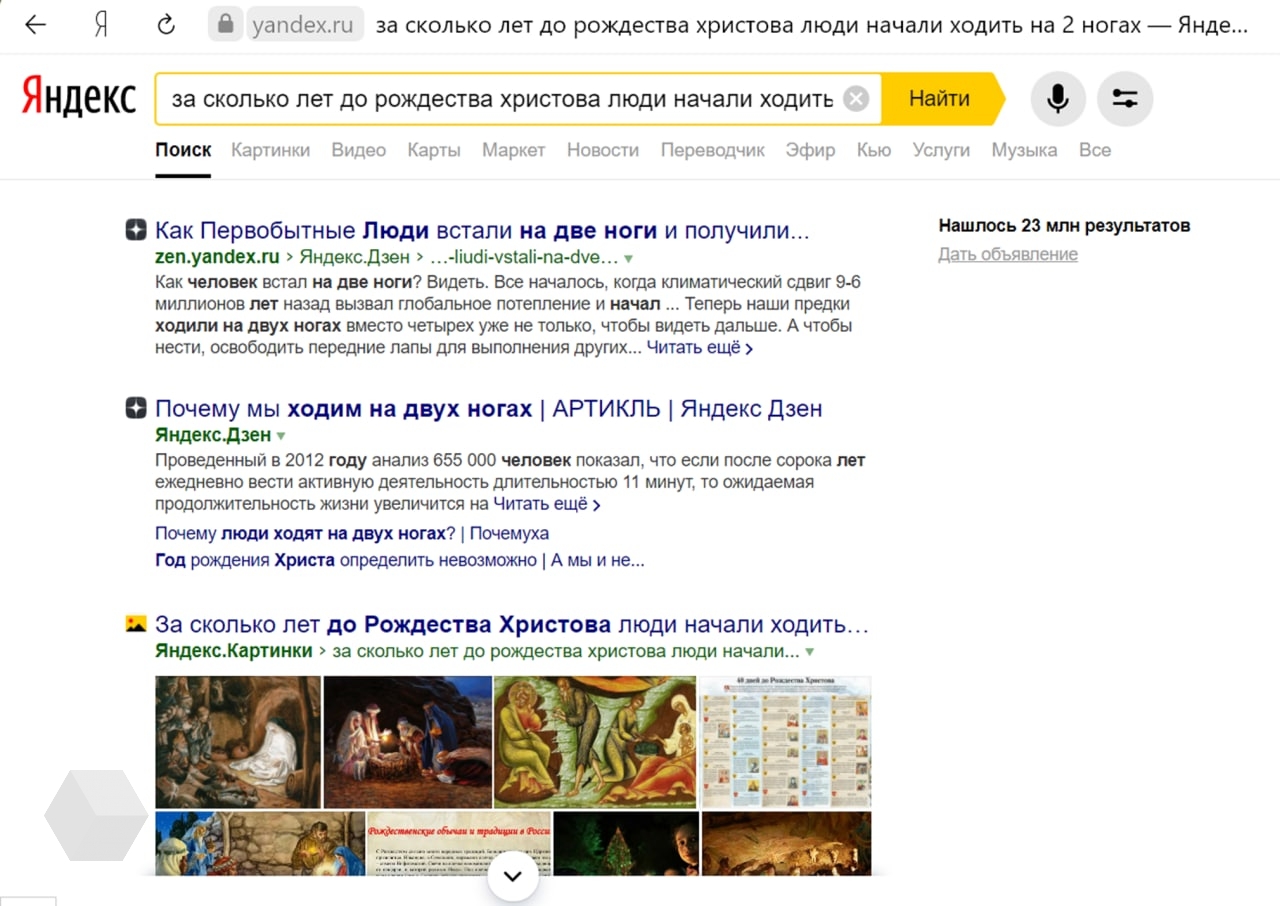Open Yandex home via the Я icon

tap(101, 25)
